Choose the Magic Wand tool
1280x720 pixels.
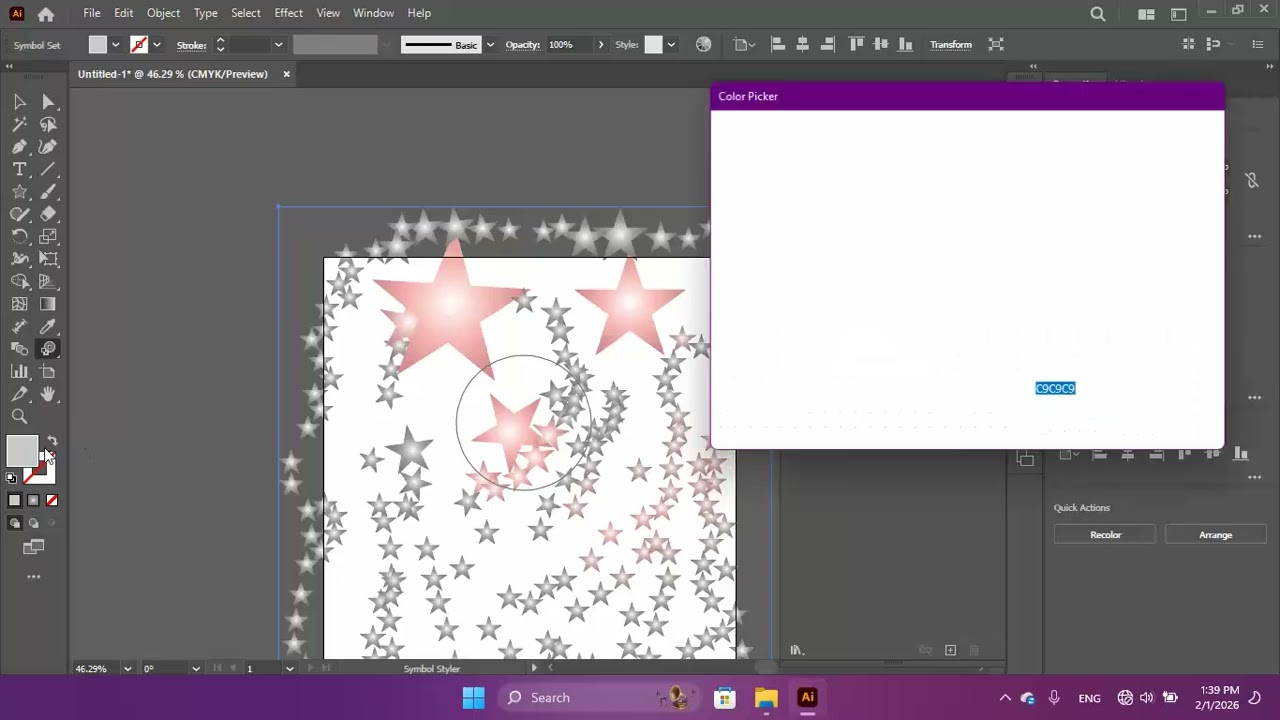(19, 125)
